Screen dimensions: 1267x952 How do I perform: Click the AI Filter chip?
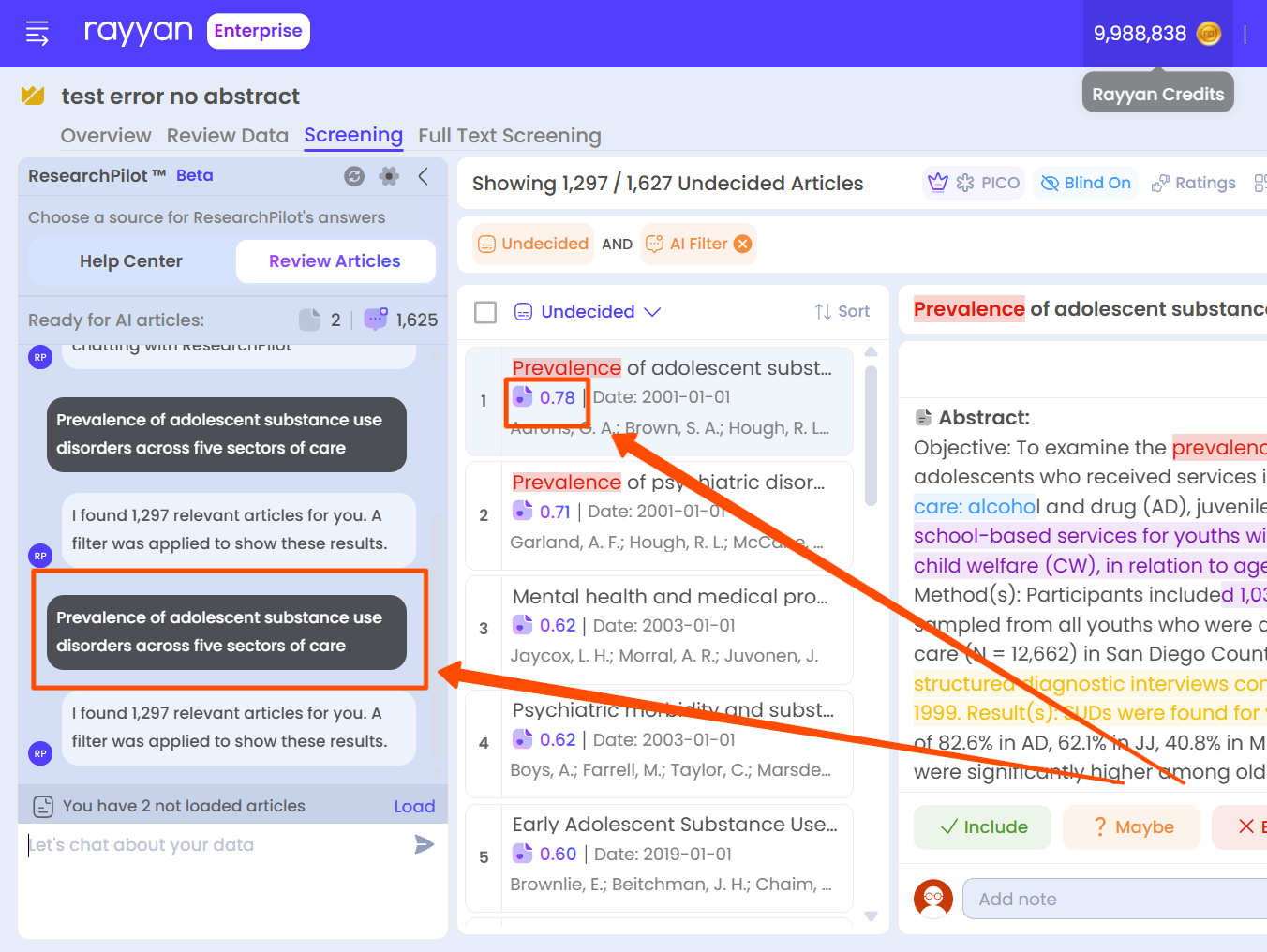[x=698, y=244]
